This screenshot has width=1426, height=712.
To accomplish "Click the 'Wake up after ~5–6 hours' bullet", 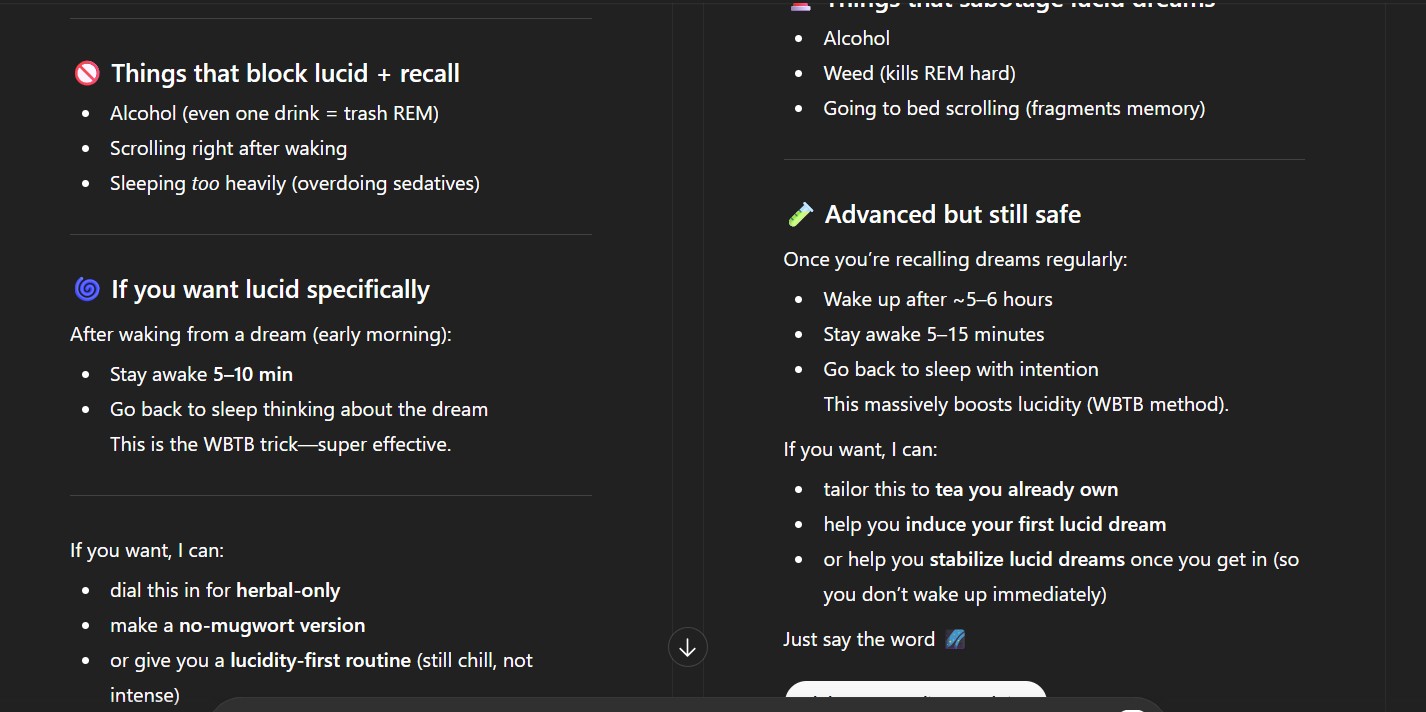I will click(x=937, y=299).
